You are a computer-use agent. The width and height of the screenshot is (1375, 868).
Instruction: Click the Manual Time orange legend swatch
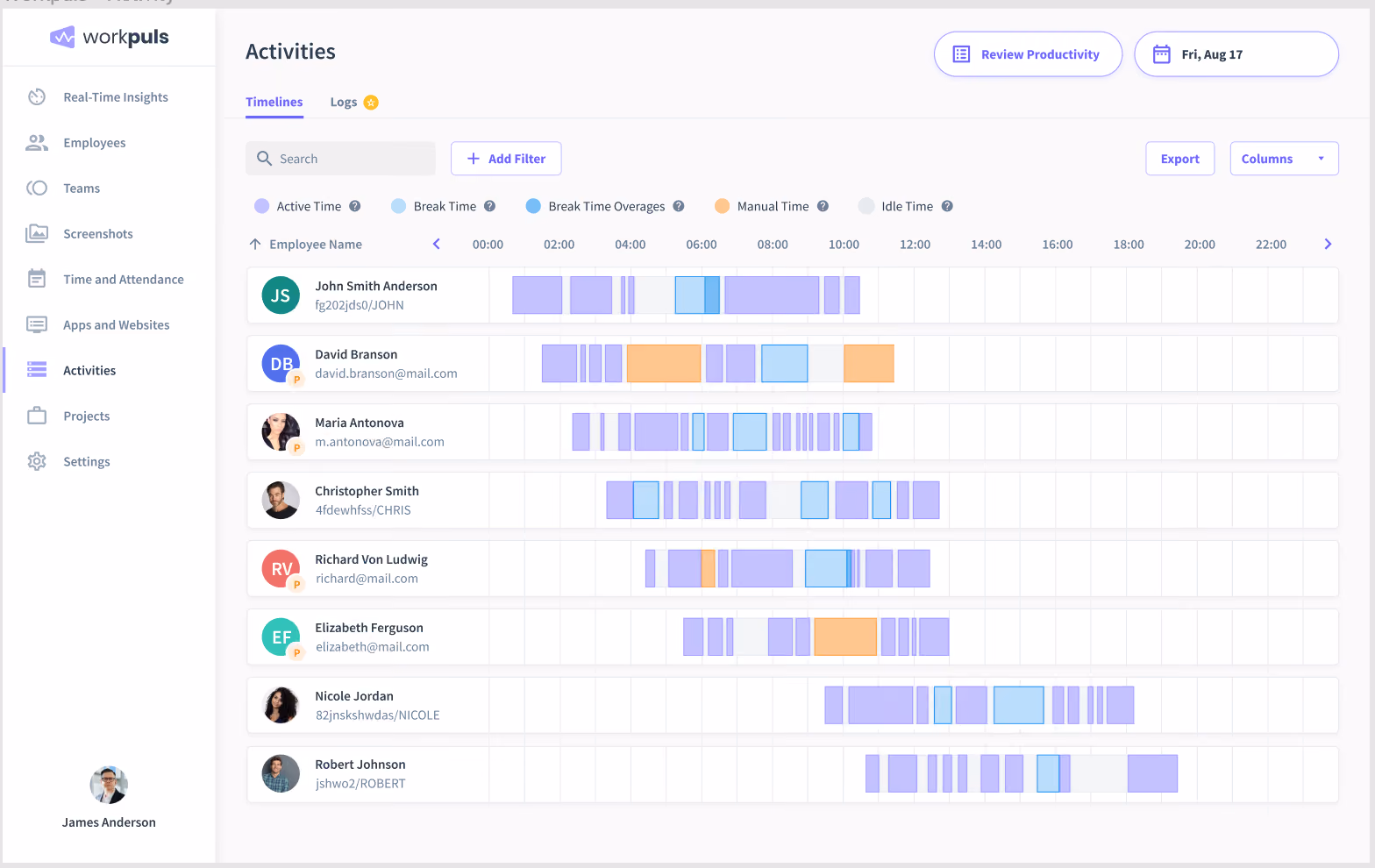tap(722, 206)
